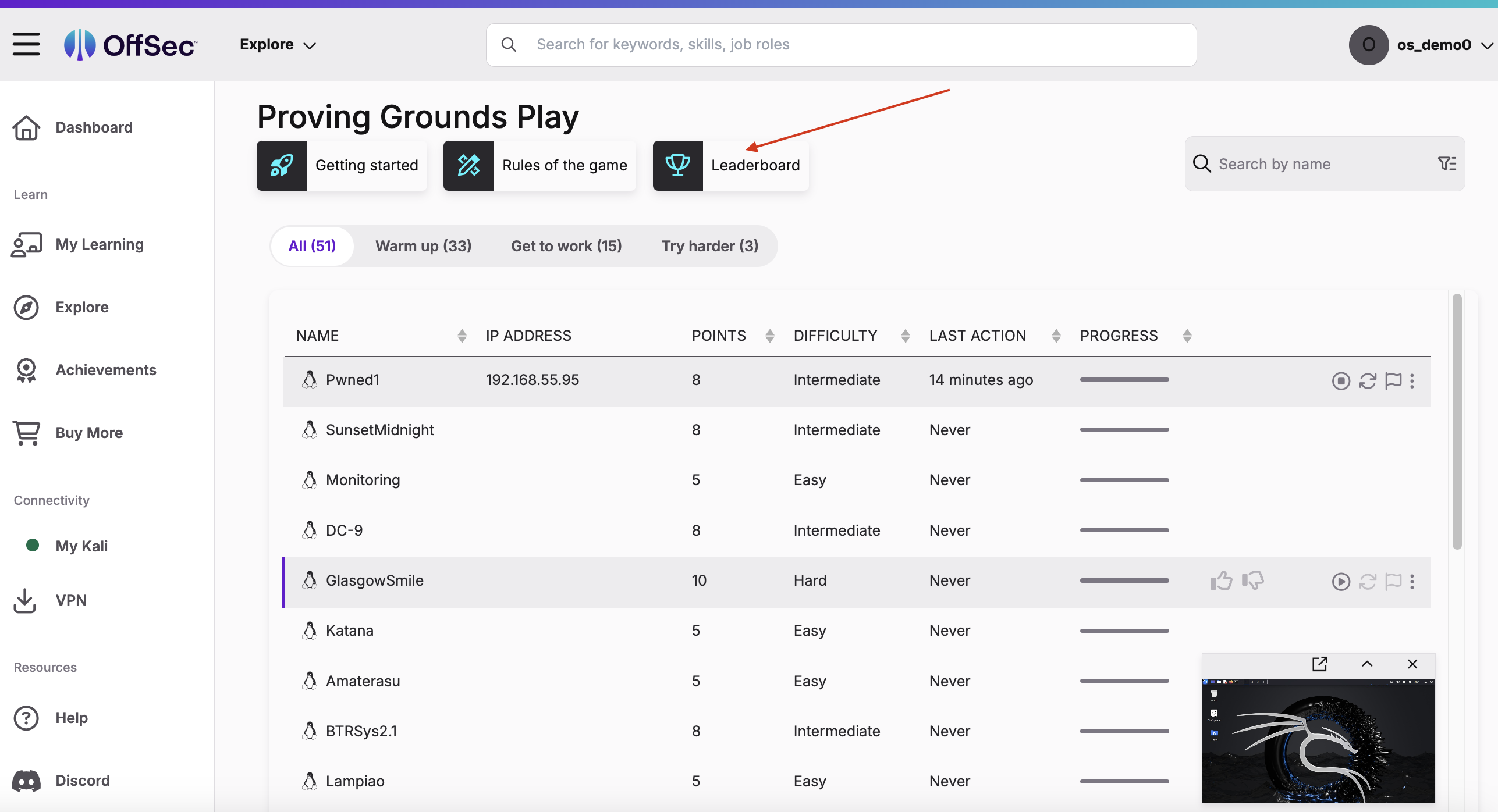The height and width of the screenshot is (812, 1498).
Task: Click the Rules of the game icon
Action: coord(468,165)
